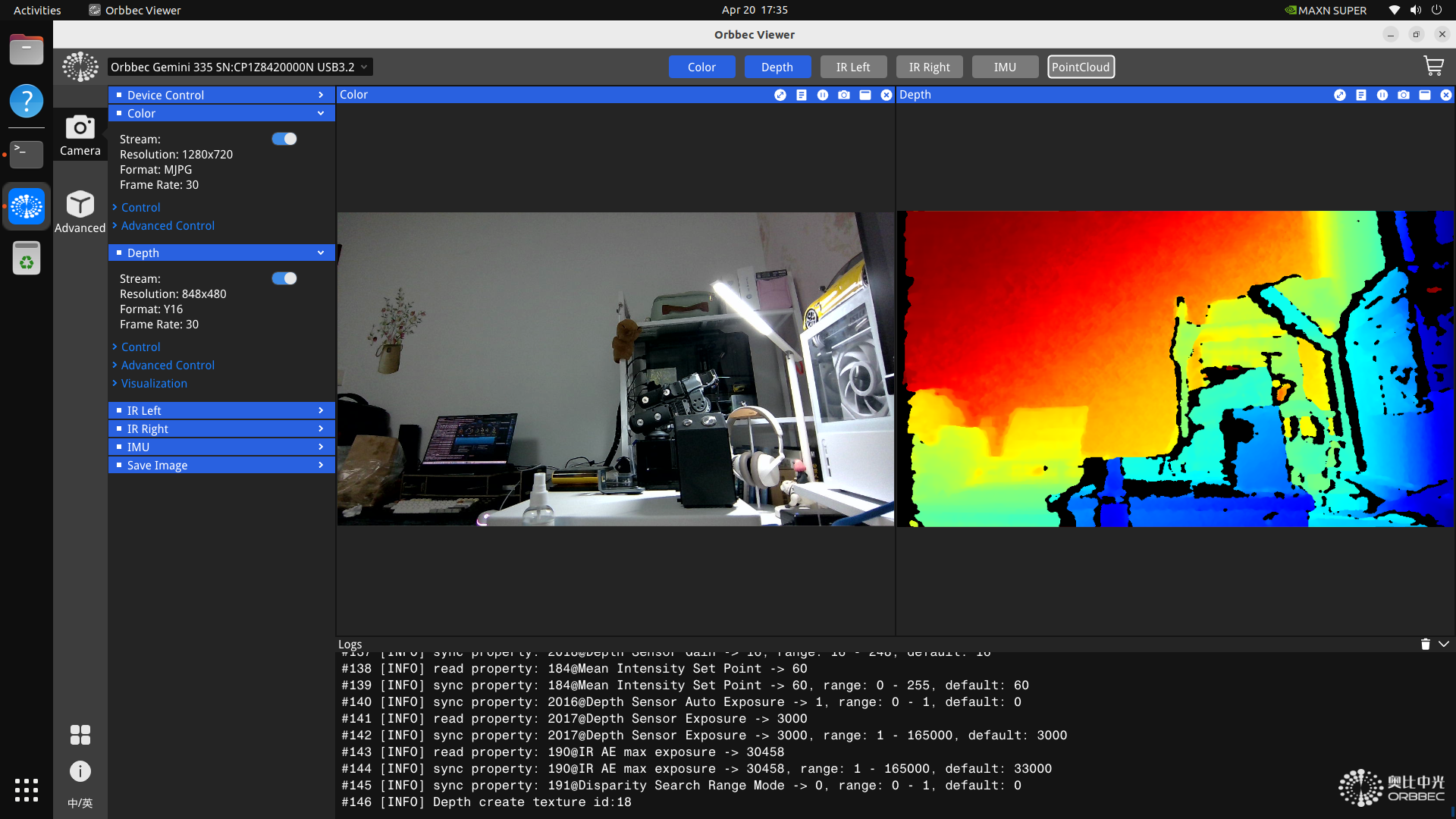Expand the IMU section
This screenshot has height=819, width=1456.
[x=221, y=447]
